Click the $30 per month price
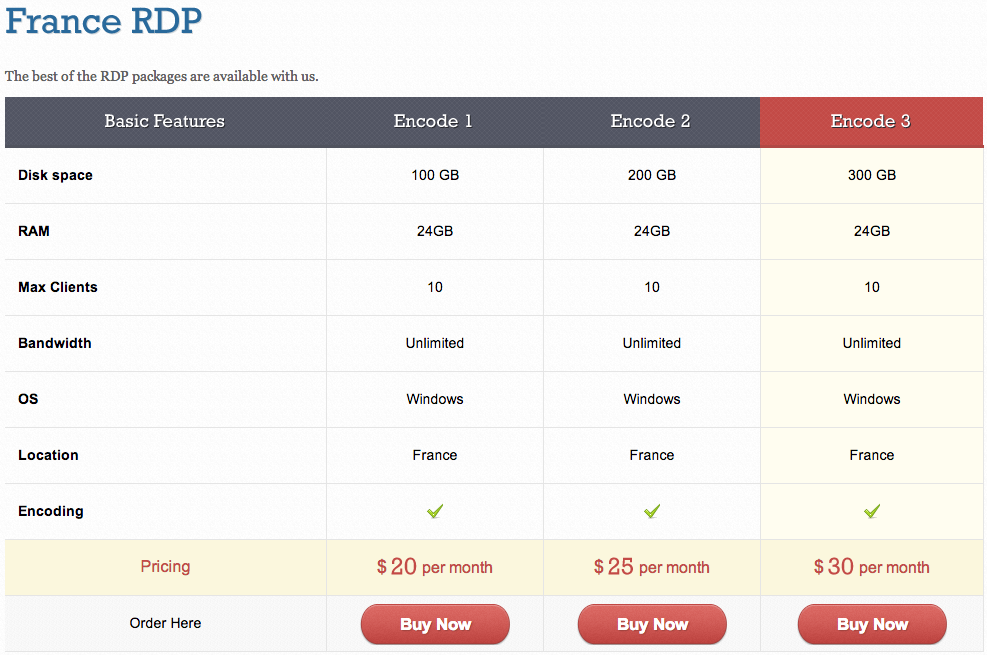The image size is (987, 655). [872, 567]
